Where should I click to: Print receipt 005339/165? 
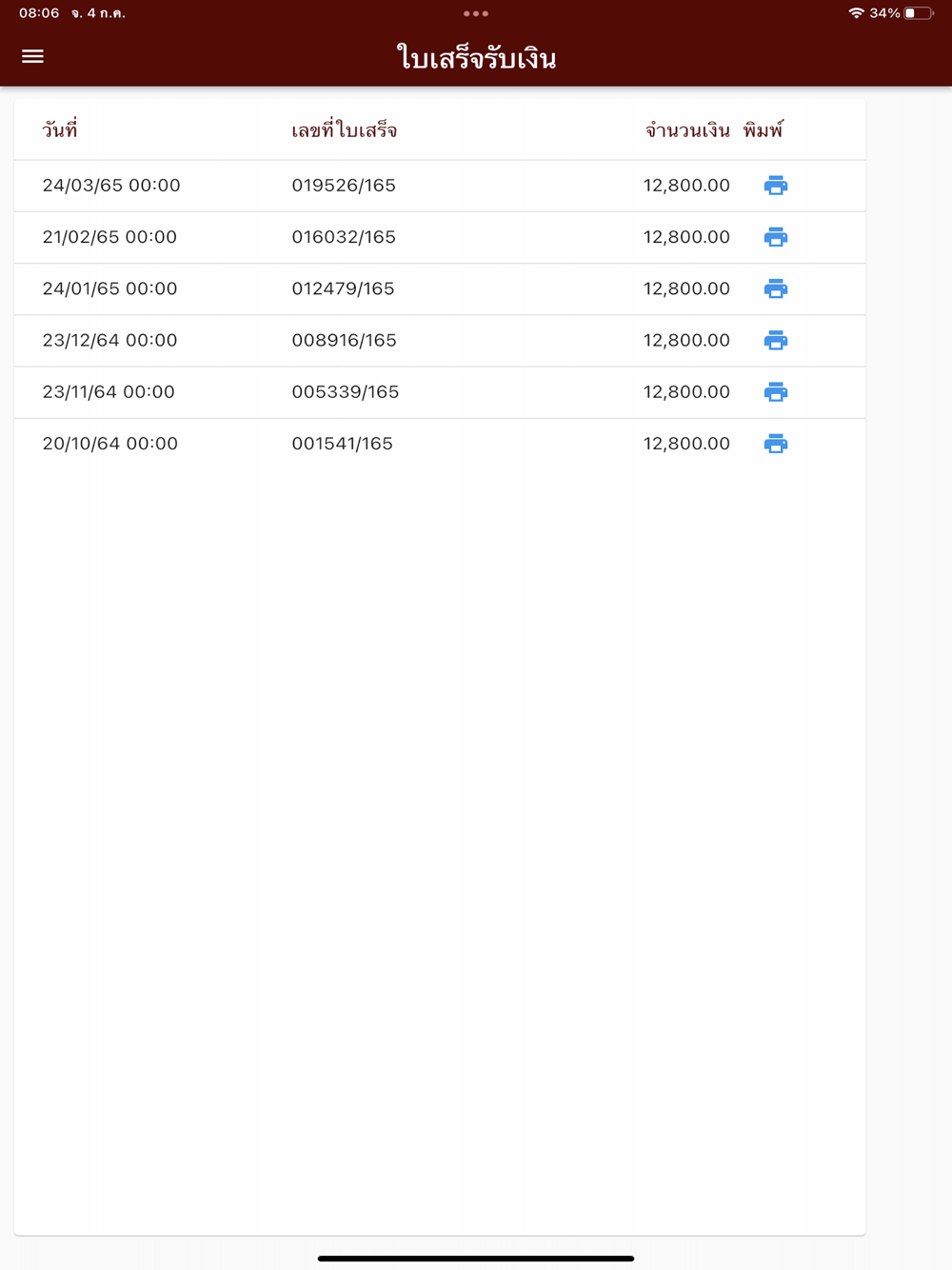776,391
